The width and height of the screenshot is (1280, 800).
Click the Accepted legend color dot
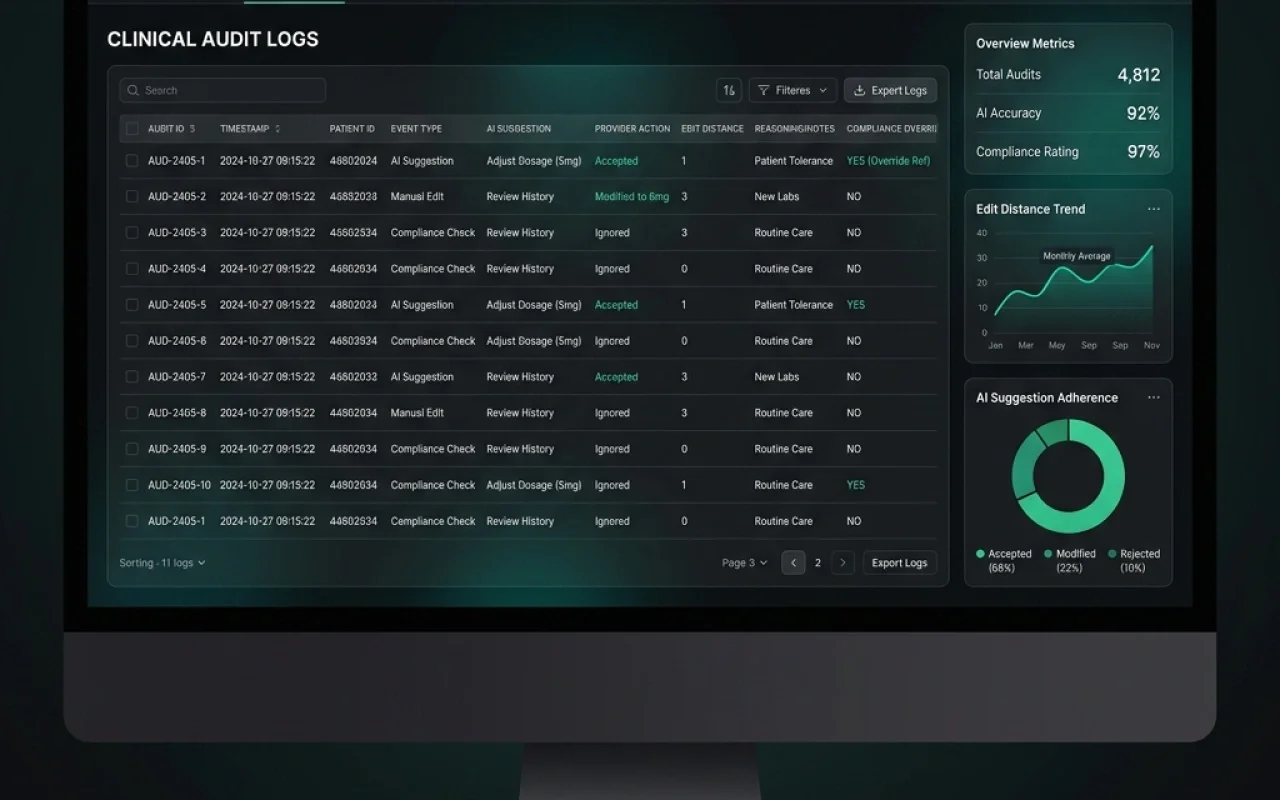pyautogui.click(x=980, y=554)
